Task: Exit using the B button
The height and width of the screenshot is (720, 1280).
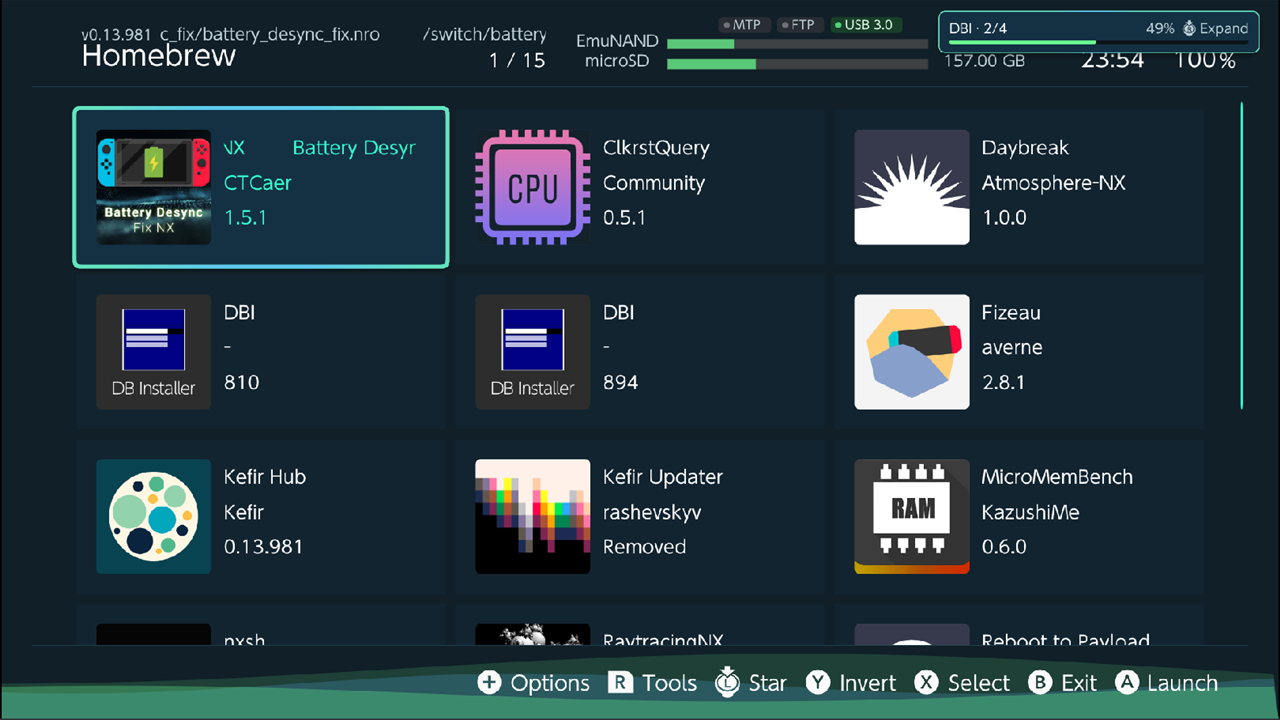Action: pyautogui.click(x=1063, y=683)
